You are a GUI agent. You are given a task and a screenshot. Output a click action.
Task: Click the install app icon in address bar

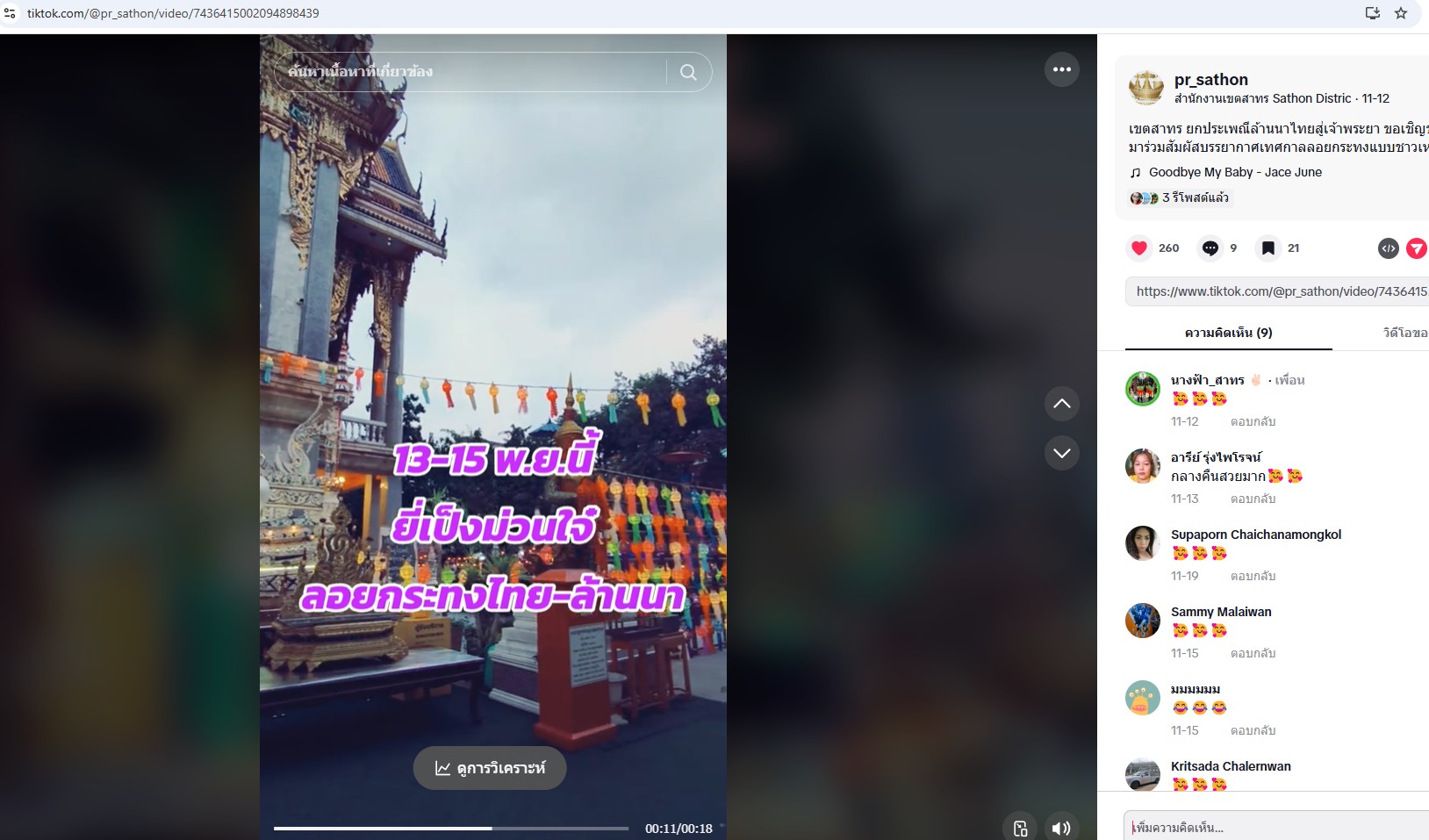pyautogui.click(x=1373, y=13)
